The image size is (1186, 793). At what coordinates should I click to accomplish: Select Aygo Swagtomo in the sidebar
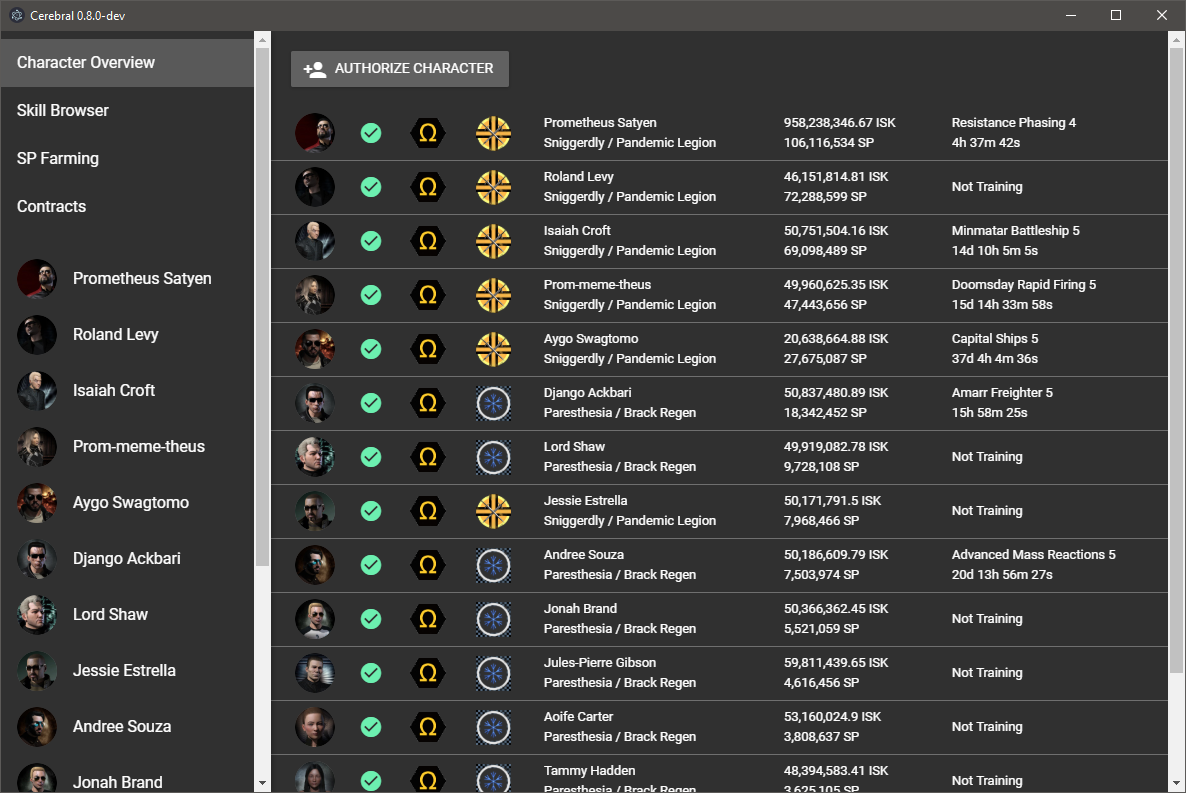(127, 502)
